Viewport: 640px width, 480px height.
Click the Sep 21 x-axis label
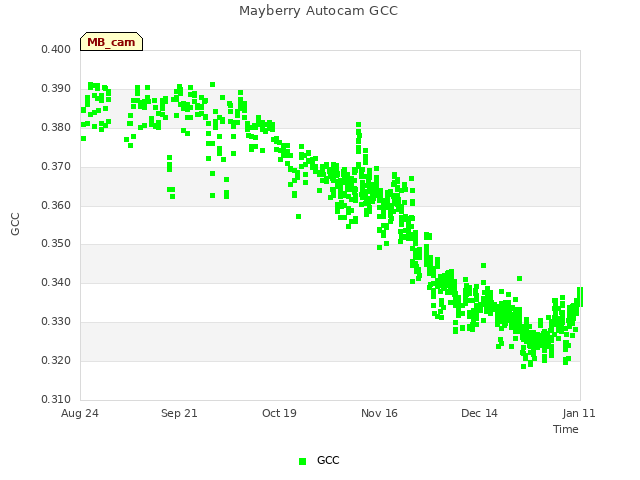179,413
